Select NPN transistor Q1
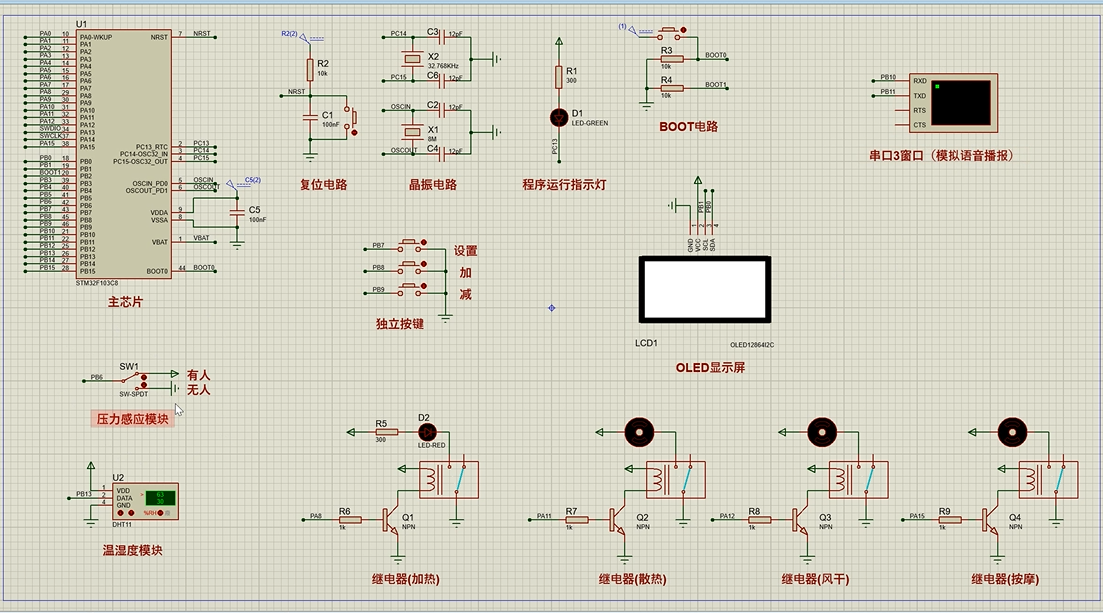 [390, 520]
